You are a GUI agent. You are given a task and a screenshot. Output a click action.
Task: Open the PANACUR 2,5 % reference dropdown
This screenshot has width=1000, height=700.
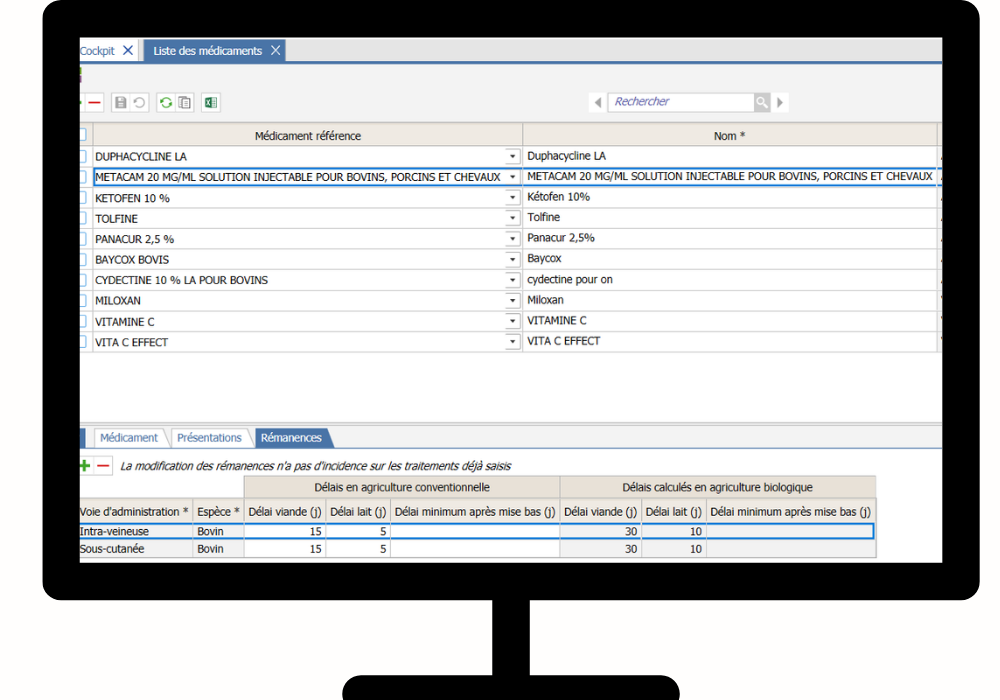click(512, 239)
